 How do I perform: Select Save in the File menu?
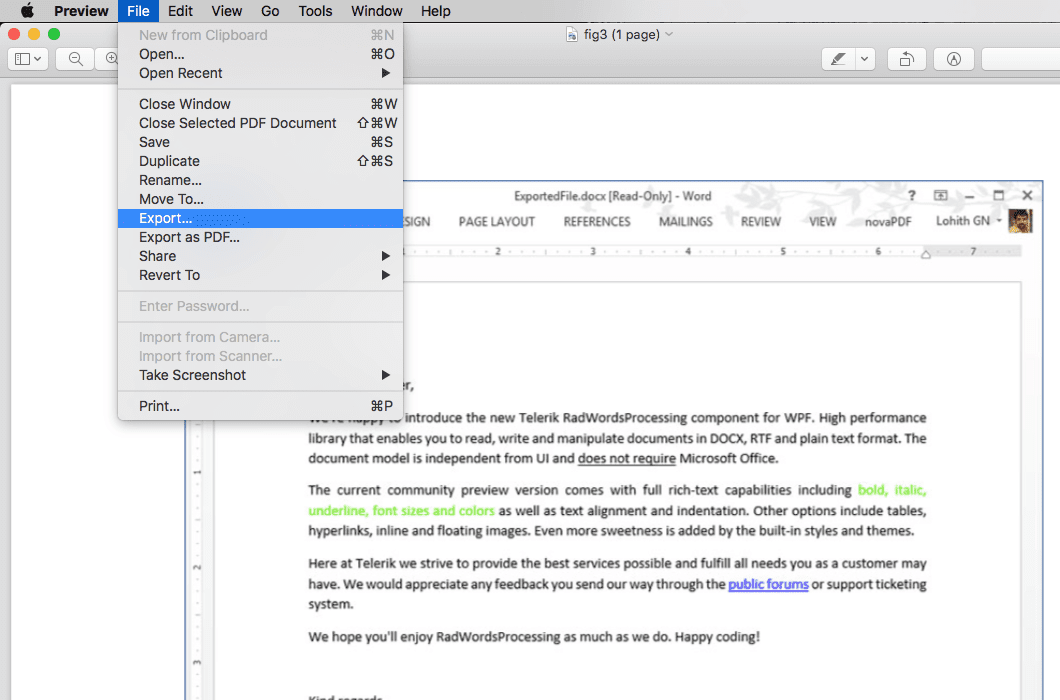point(260,142)
